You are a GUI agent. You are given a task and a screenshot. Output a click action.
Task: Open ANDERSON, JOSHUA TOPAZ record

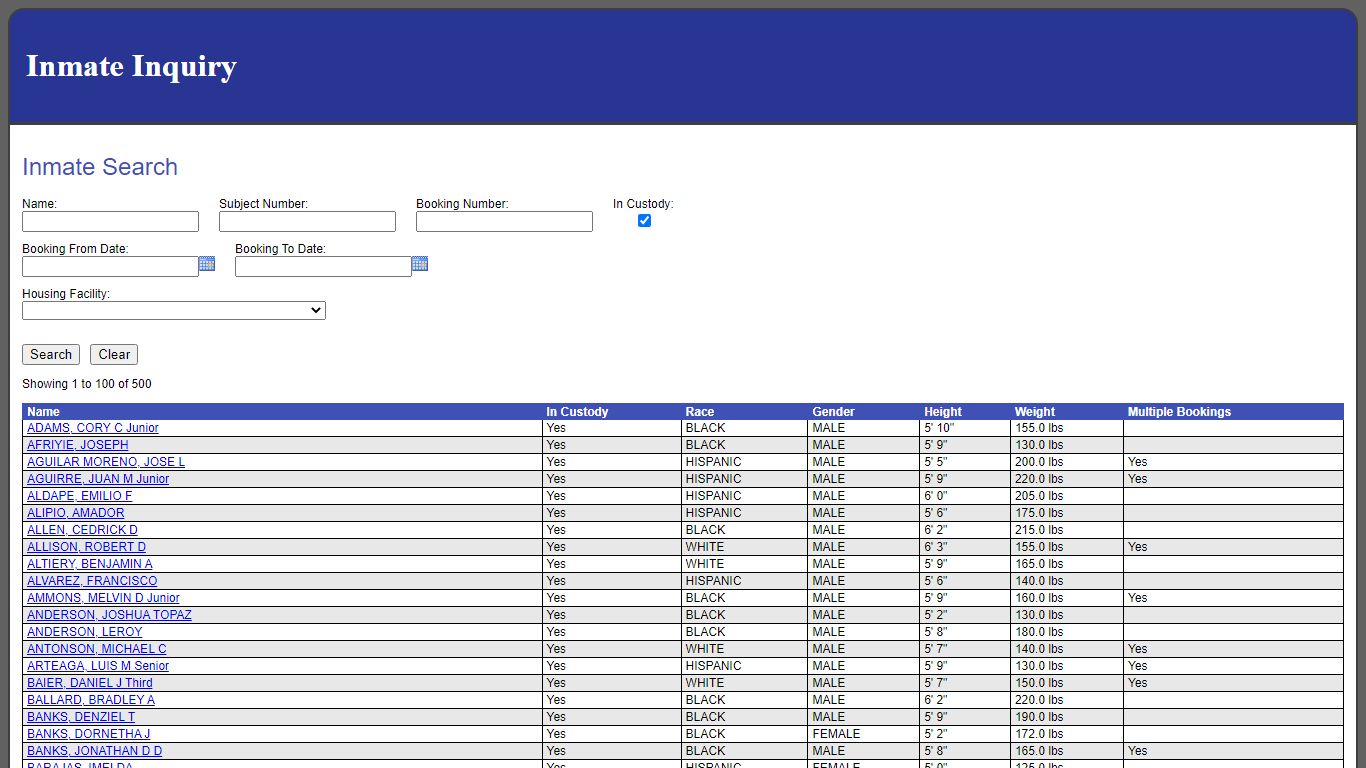109,615
